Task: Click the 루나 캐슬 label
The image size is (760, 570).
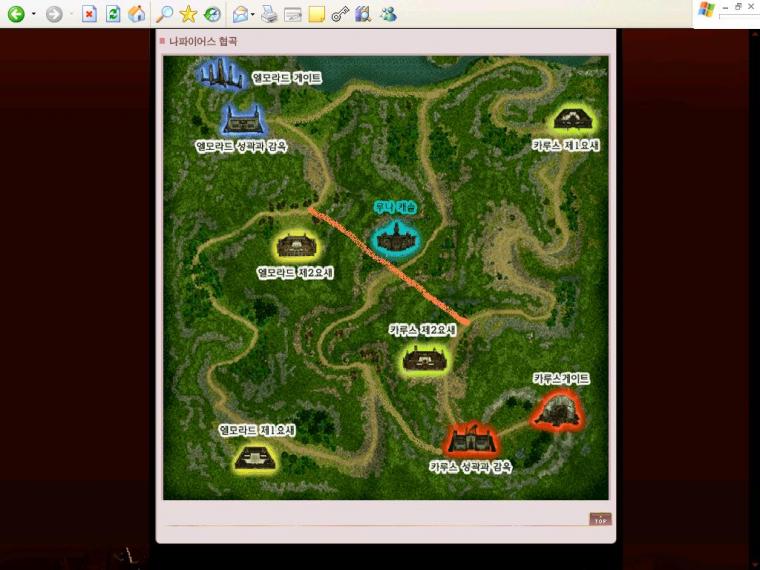Action: click(396, 207)
